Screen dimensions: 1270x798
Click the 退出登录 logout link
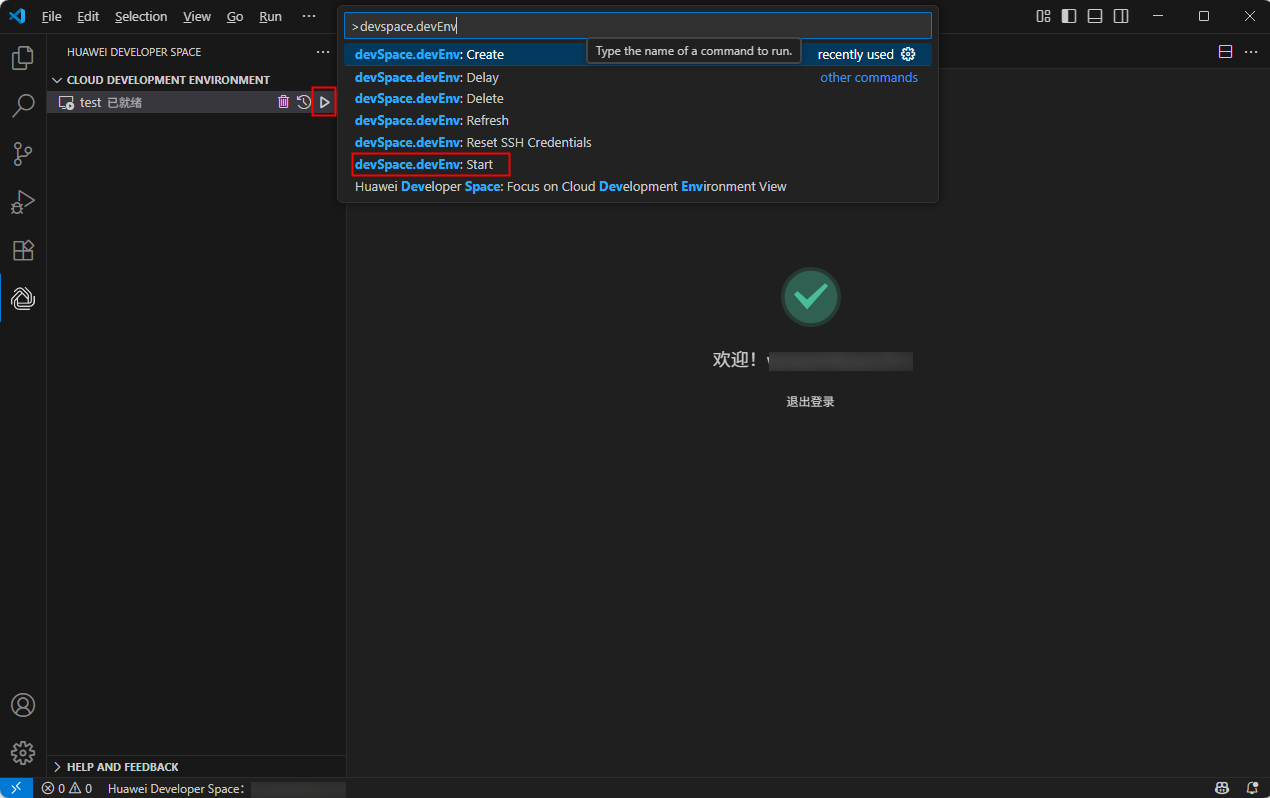tap(810, 402)
